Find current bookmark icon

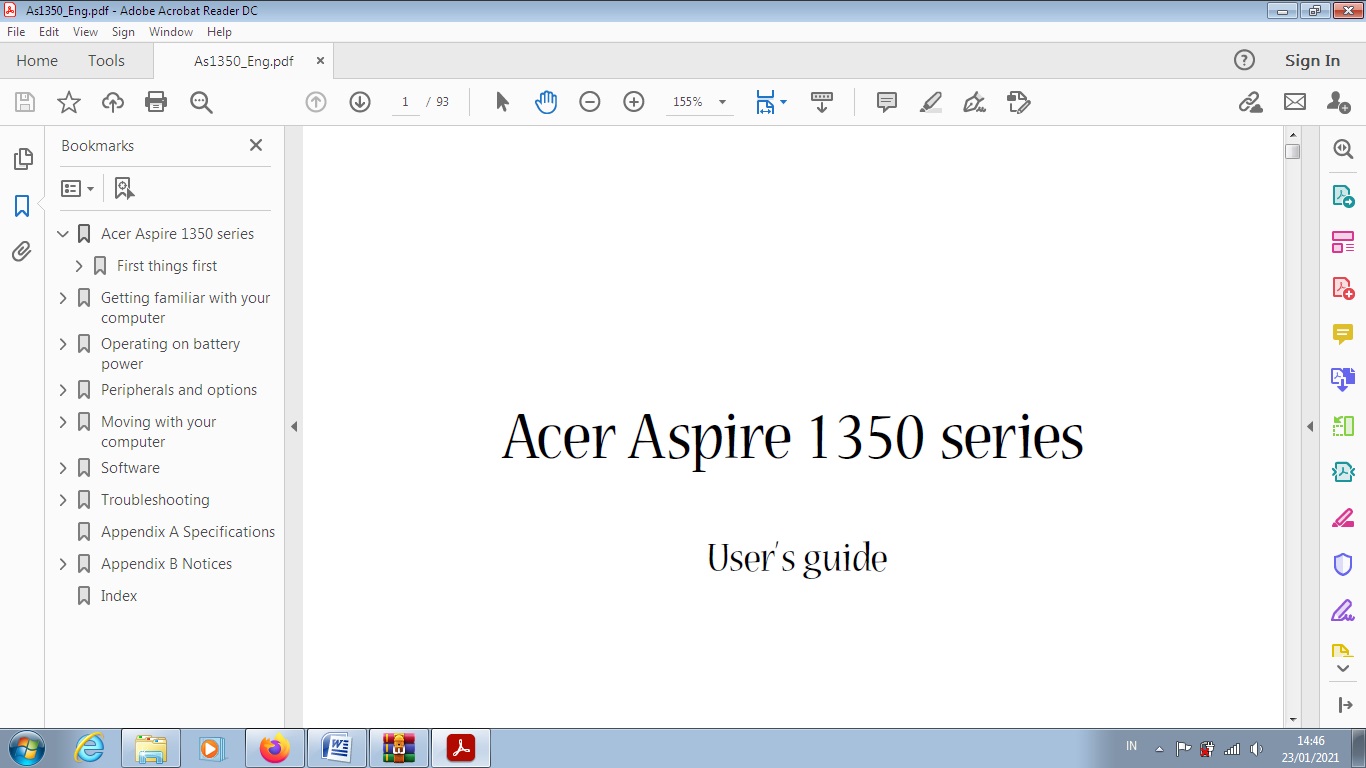click(124, 188)
